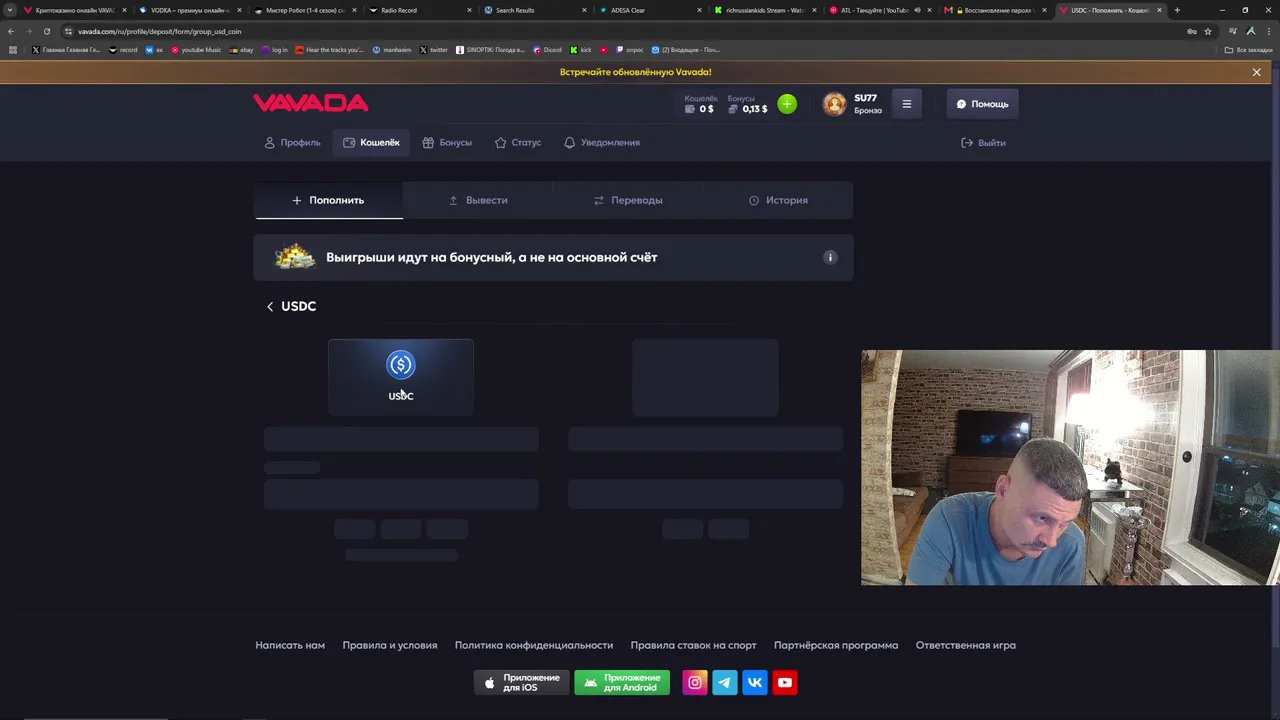Select the История tab
The height and width of the screenshot is (720, 1280).
(778, 200)
